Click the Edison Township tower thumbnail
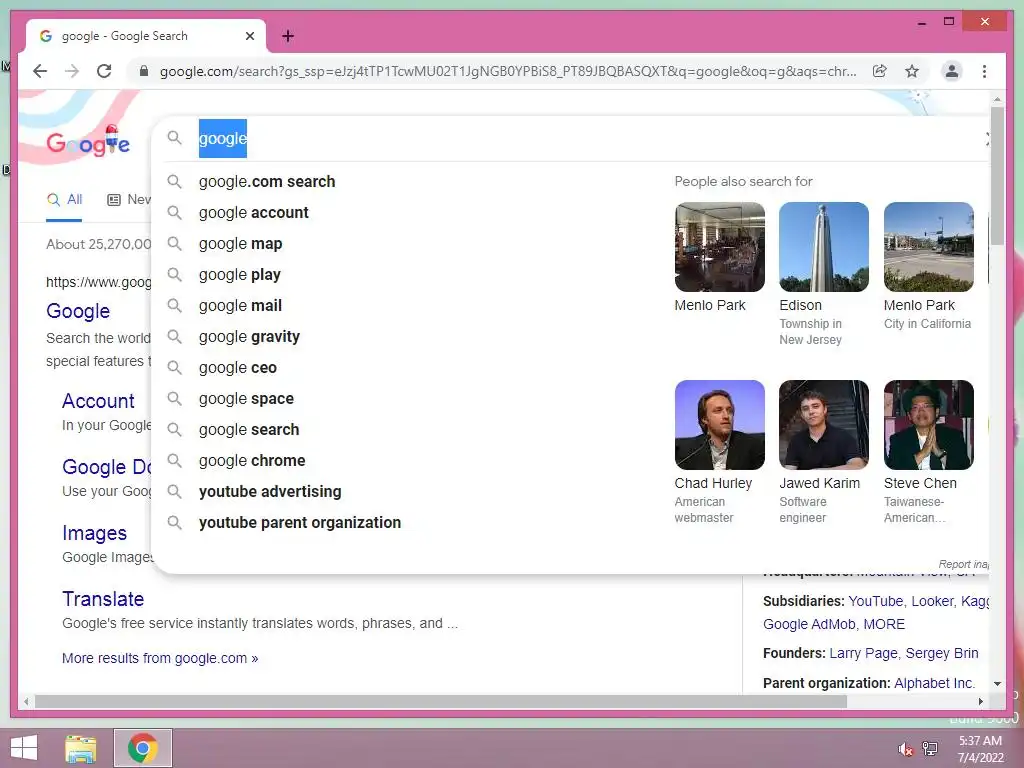 tap(824, 247)
